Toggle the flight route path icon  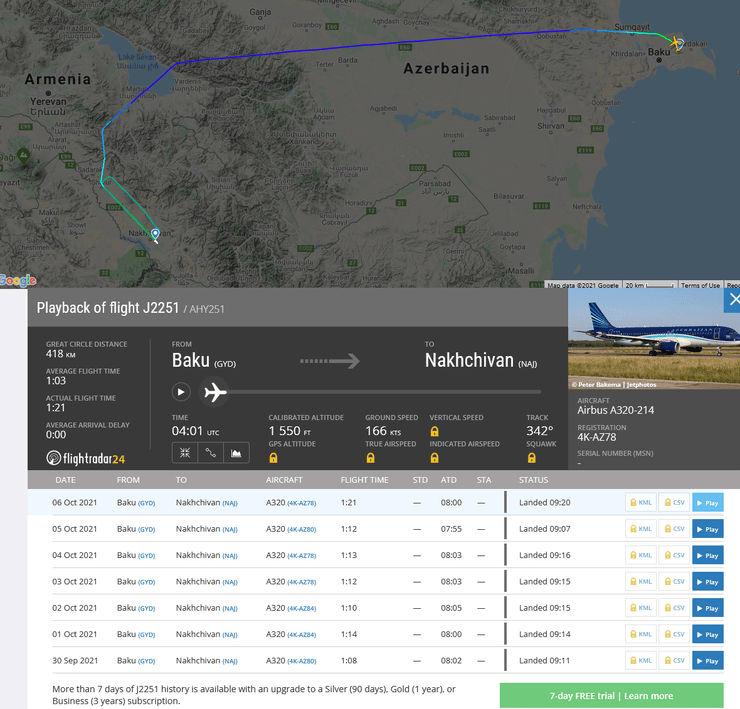coord(211,453)
